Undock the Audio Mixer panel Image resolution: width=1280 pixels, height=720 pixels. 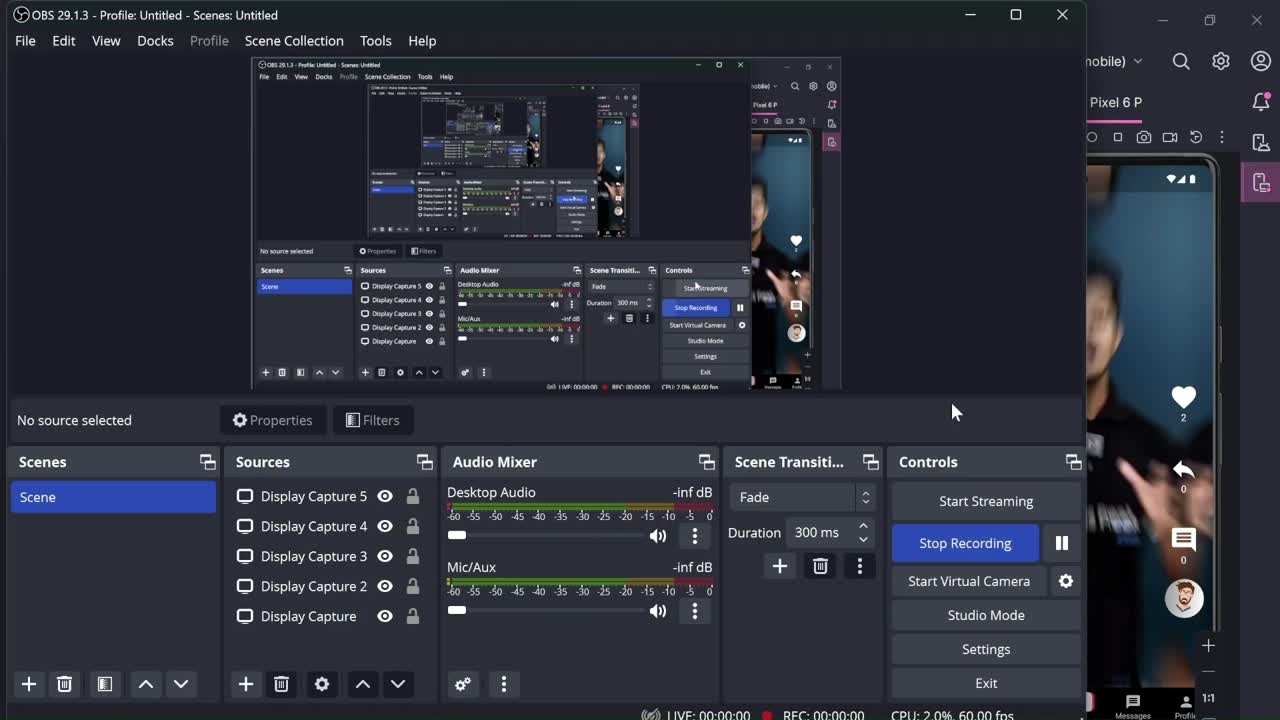pyautogui.click(x=706, y=462)
